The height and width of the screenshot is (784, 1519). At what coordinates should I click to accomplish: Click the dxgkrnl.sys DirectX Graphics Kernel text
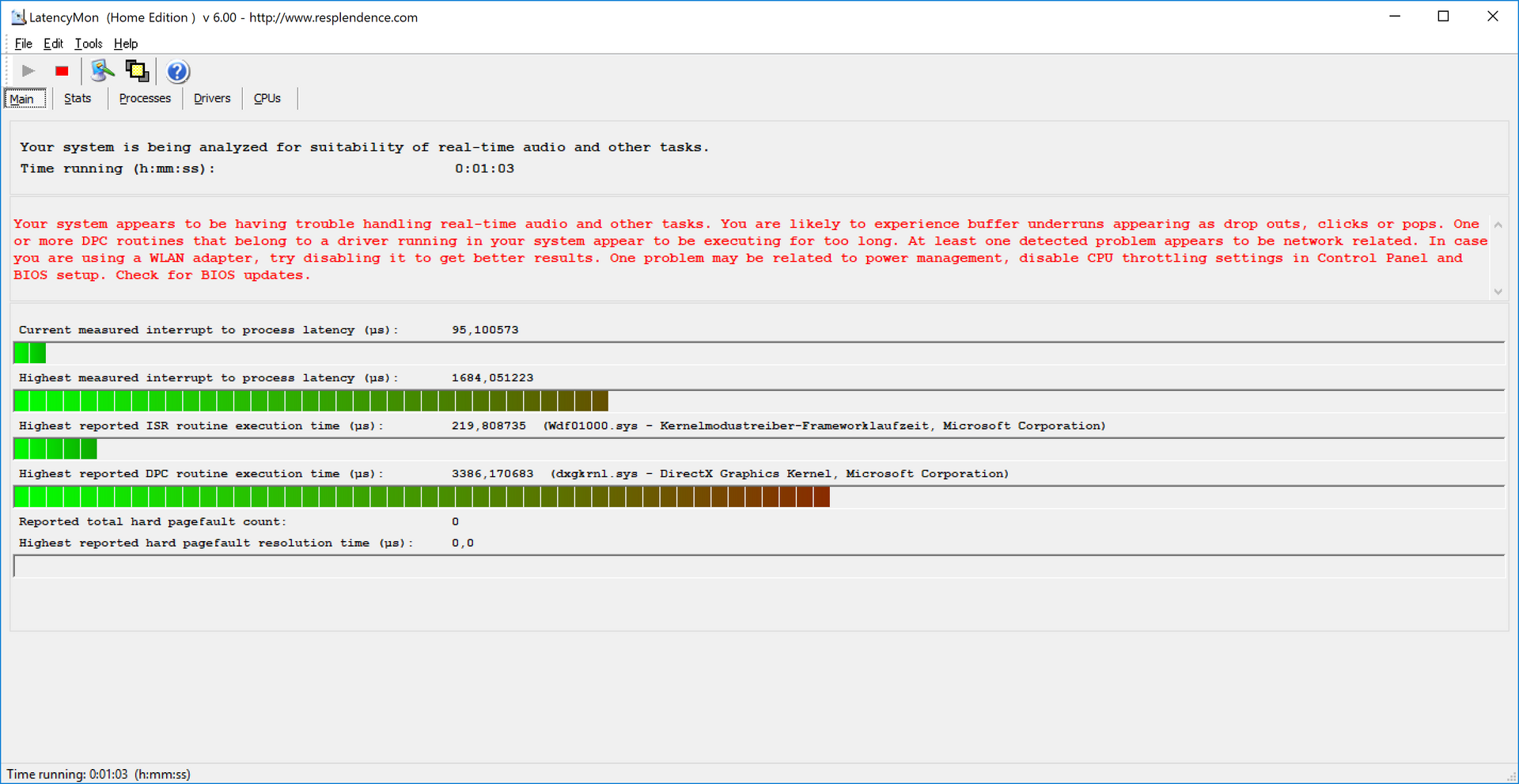[779, 474]
